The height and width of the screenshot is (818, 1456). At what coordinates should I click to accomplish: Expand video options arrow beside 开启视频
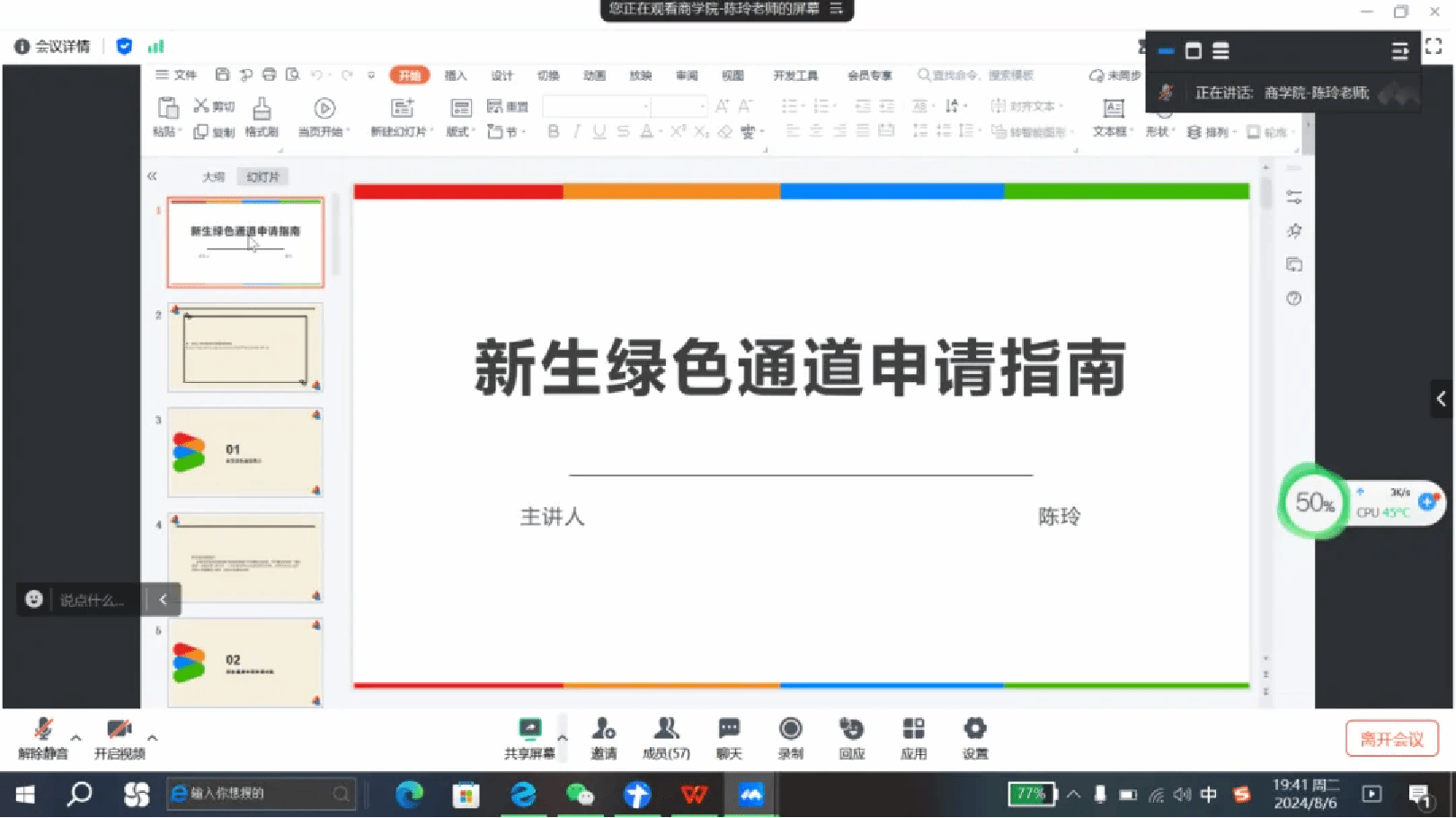coord(153,738)
